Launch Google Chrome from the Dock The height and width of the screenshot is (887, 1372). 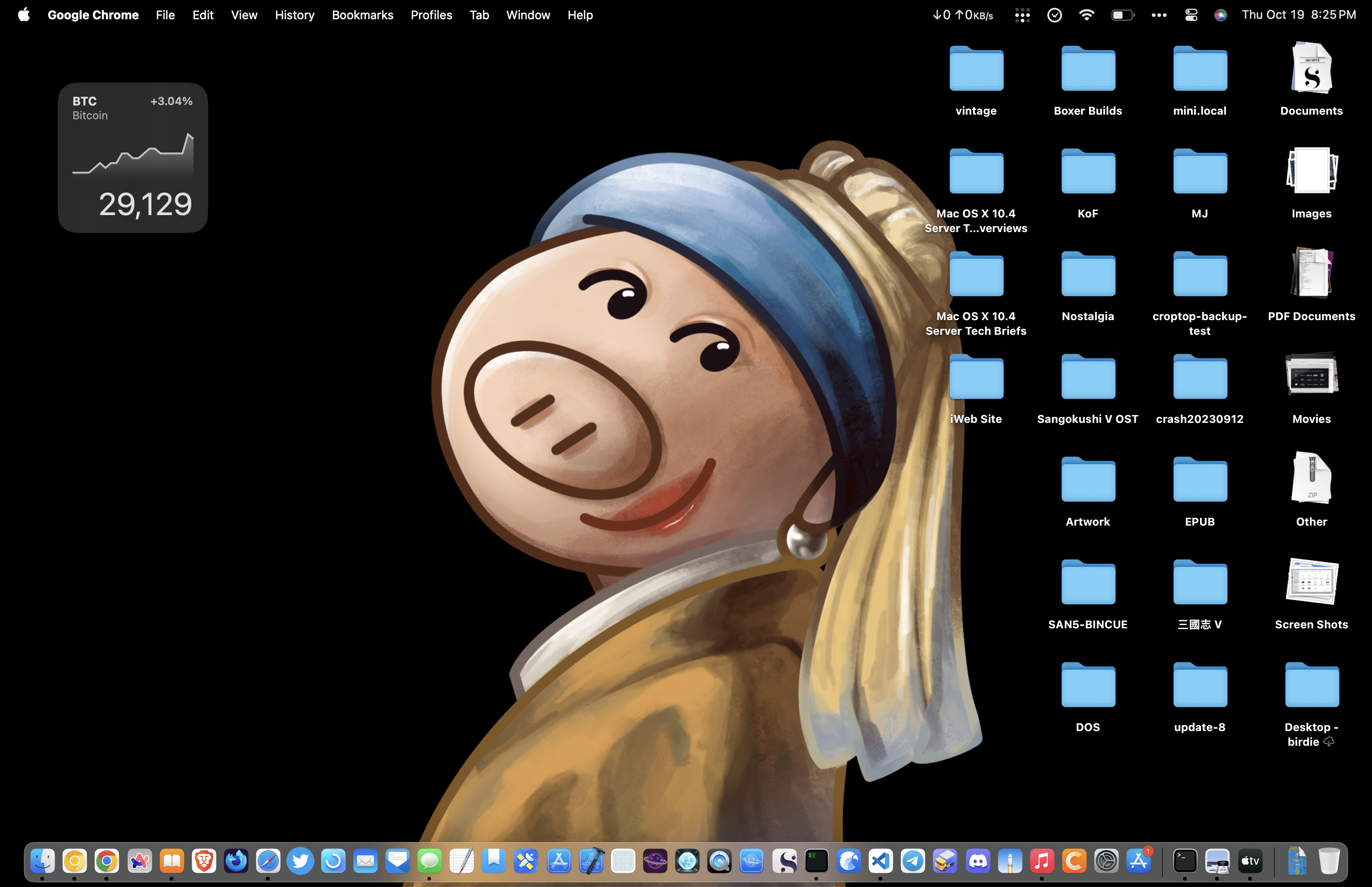[x=107, y=861]
